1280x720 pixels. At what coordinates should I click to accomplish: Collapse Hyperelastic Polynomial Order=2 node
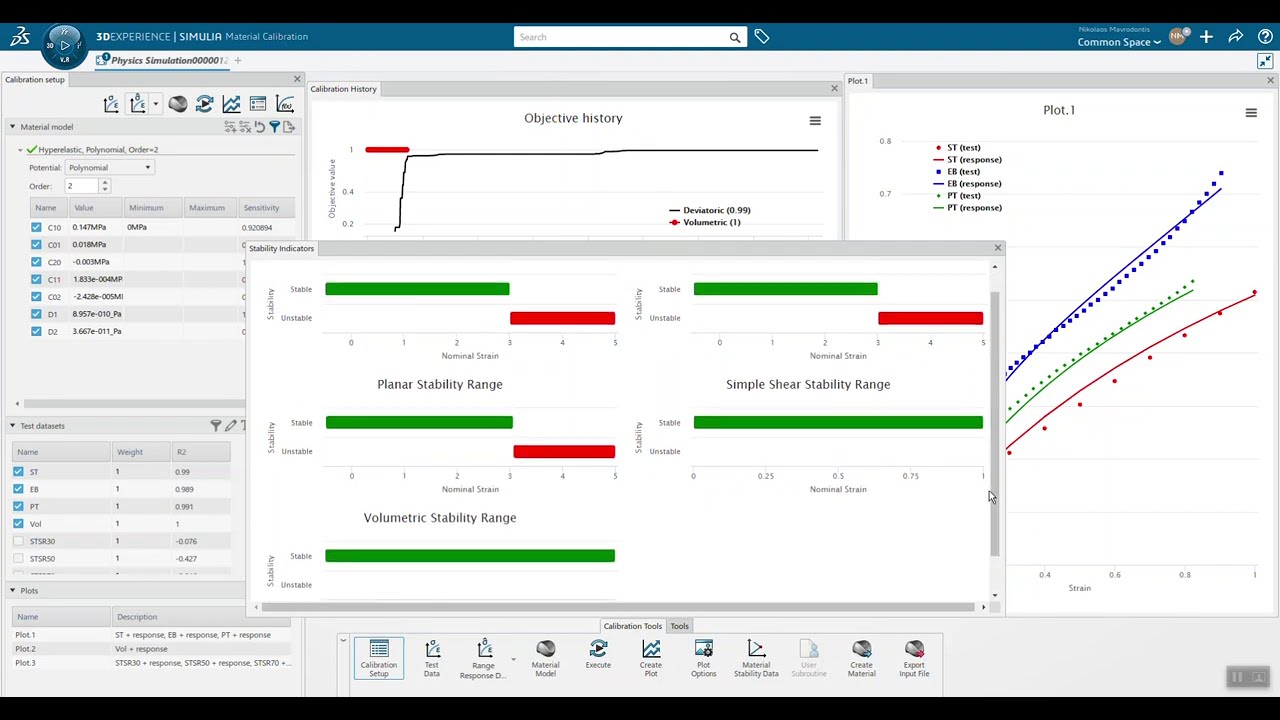pos(20,150)
